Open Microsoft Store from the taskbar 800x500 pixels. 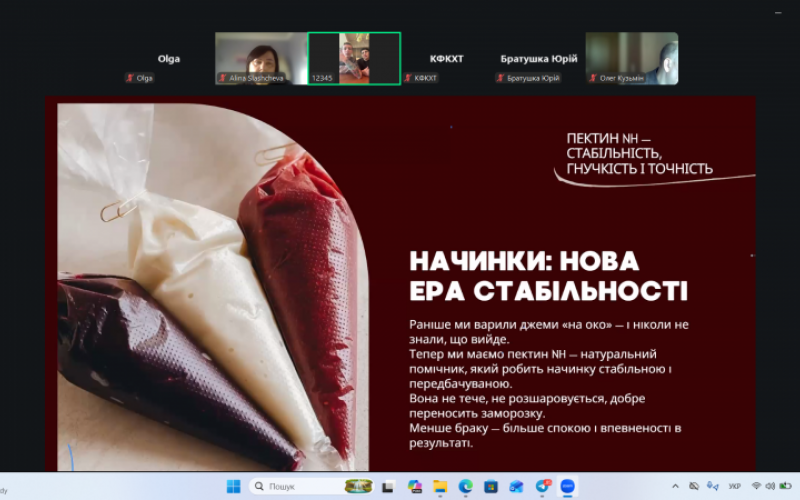point(491,486)
